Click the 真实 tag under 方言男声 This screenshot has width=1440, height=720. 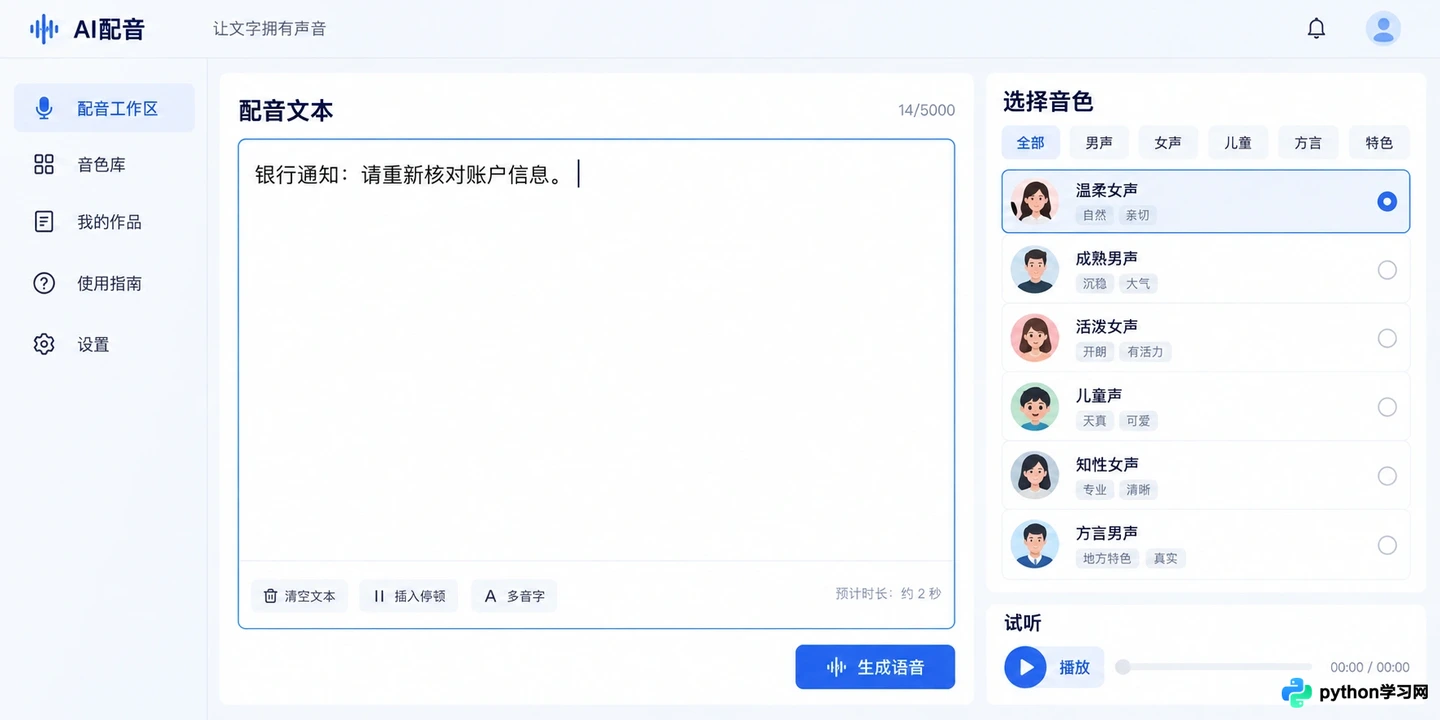1165,559
